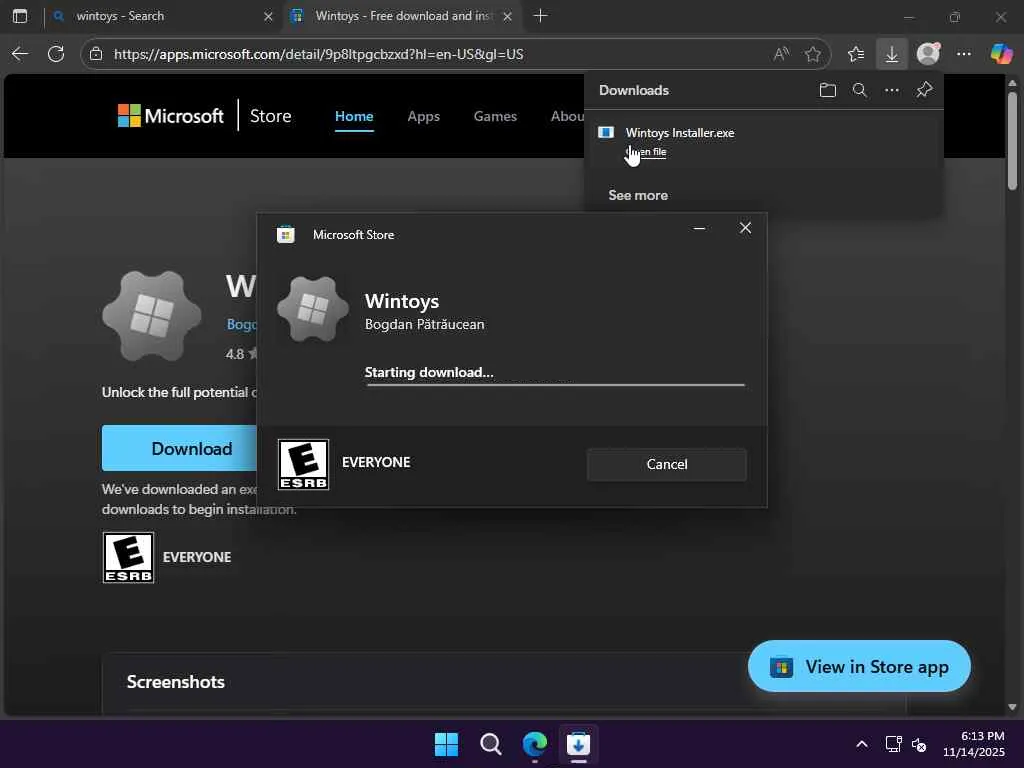Open Windows taskbar Search
Viewport: 1024px width, 768px height.
[490, 744]
